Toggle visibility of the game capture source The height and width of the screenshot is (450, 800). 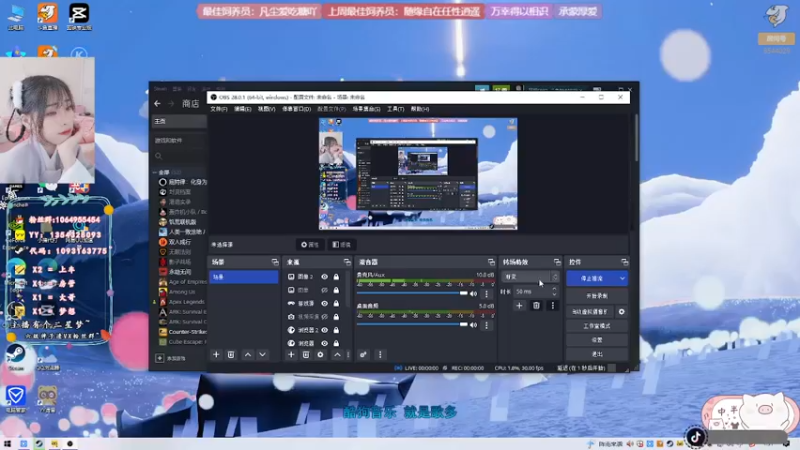tap(324, 303)
